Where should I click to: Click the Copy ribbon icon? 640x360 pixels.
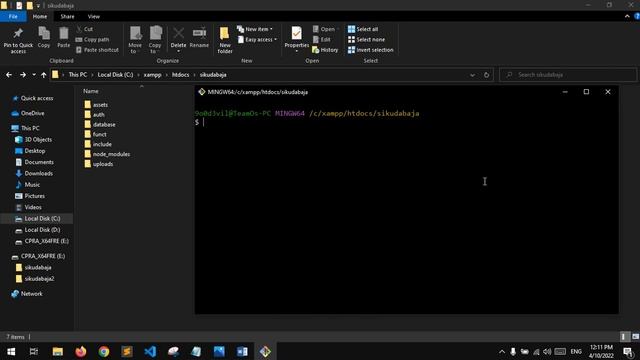click(44, 38)
